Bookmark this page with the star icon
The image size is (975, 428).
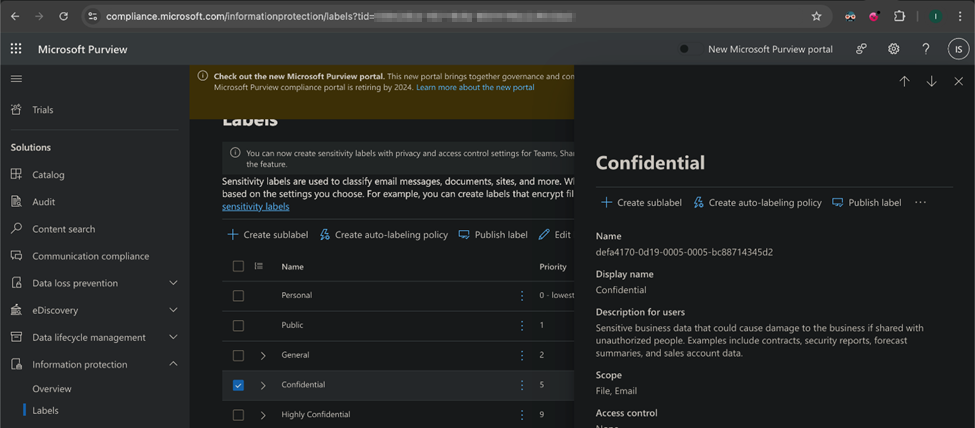pos(816,17)
